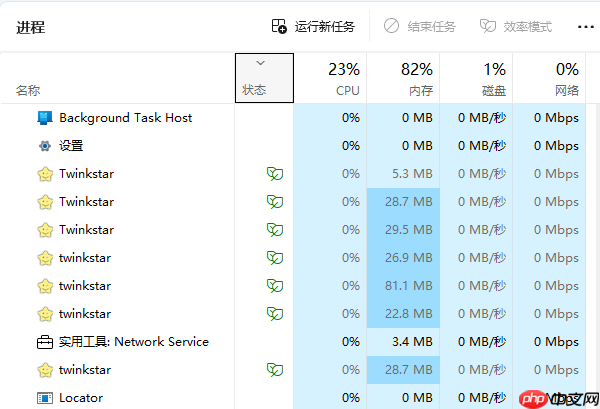
Task: Click the Background Task Host process icon
Action: (45, 118)
